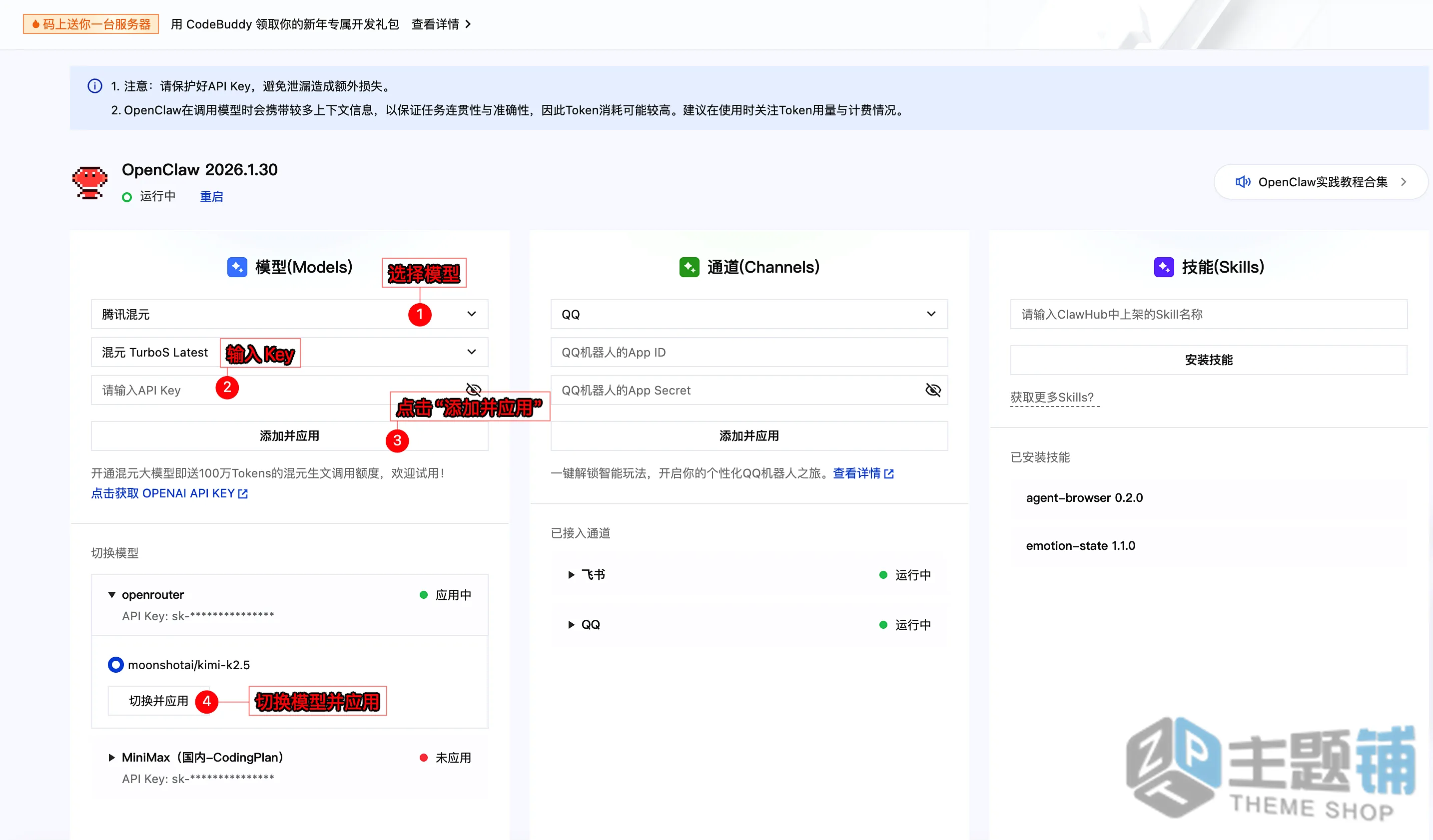This screenshot has width=1433, height=840.
Task: Click the 已接入通道 section label
Action: point(581,533)
